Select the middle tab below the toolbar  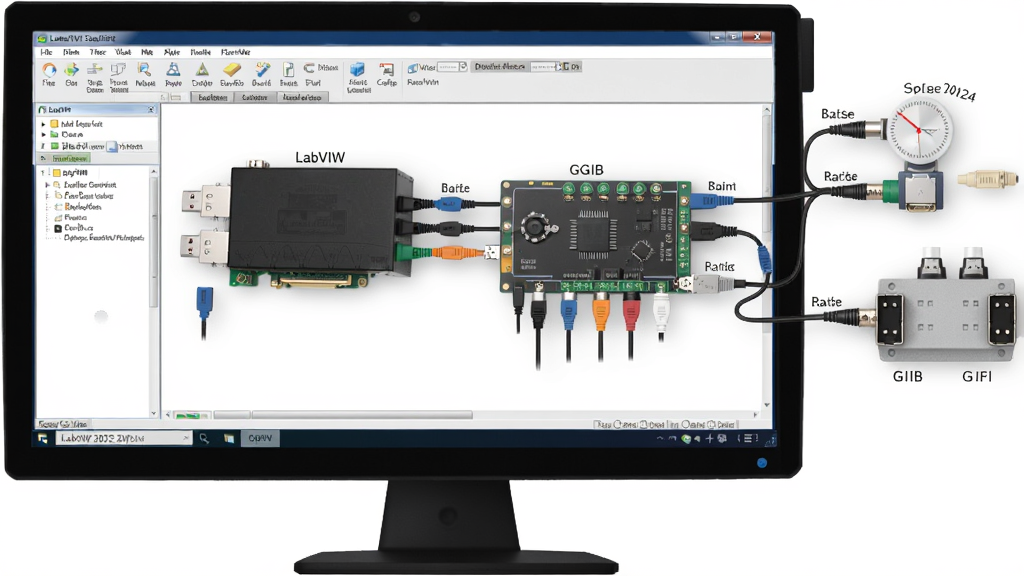pyautogui.click(x=255, y=97)
